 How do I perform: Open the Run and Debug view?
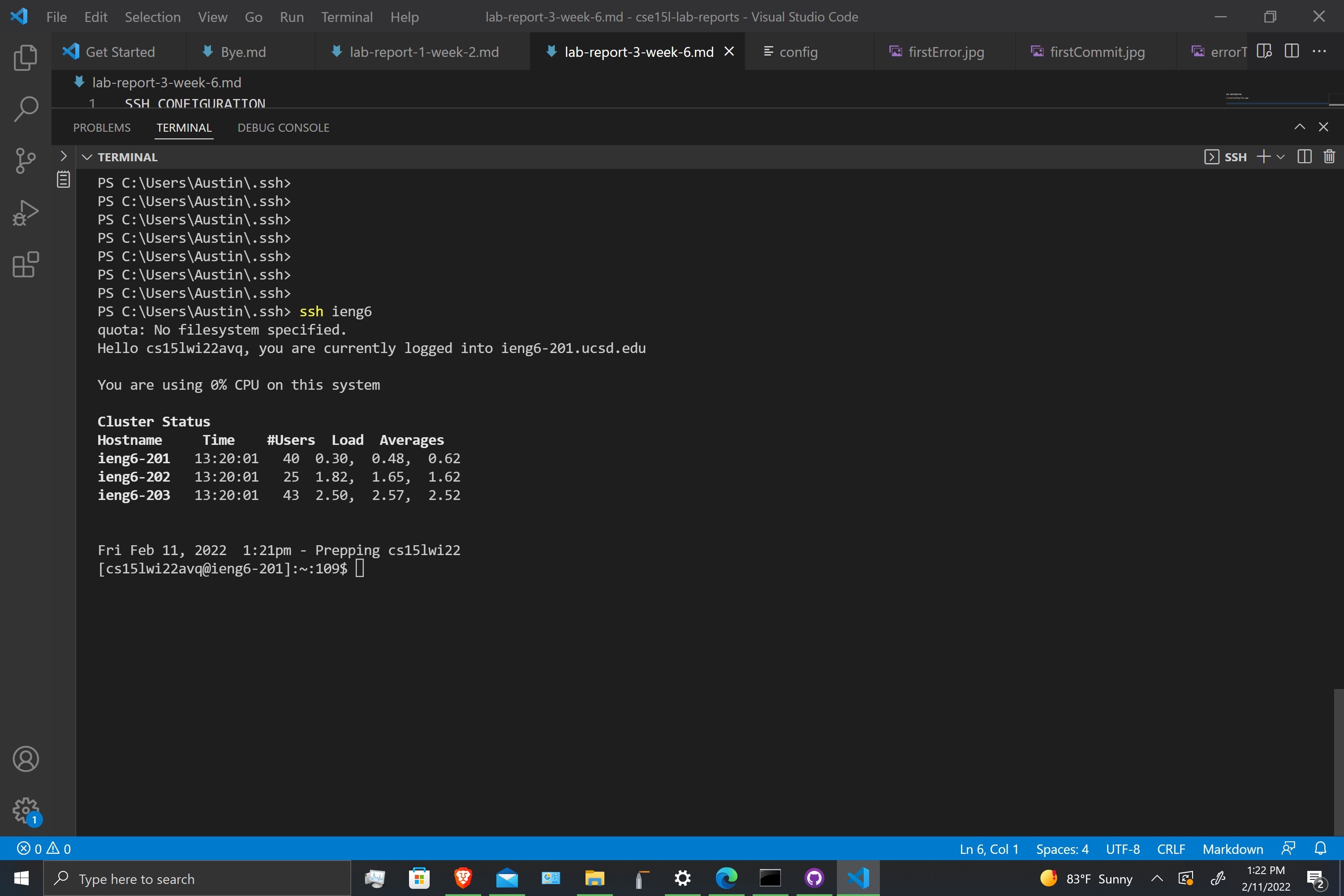pyautogui.click(x=26, y=212)
